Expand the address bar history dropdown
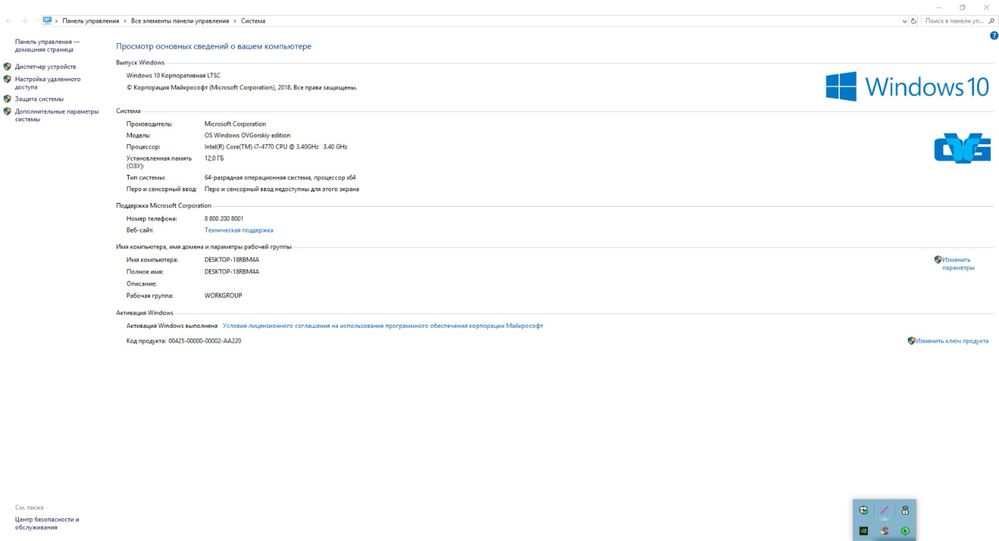999x541 pixels. (x=904, y=21)
